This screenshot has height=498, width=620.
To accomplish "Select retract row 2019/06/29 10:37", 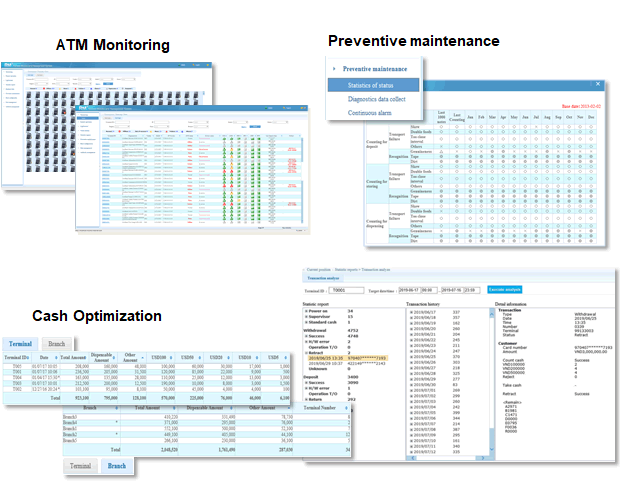I will pyautogui.click(x=347, y=364).
